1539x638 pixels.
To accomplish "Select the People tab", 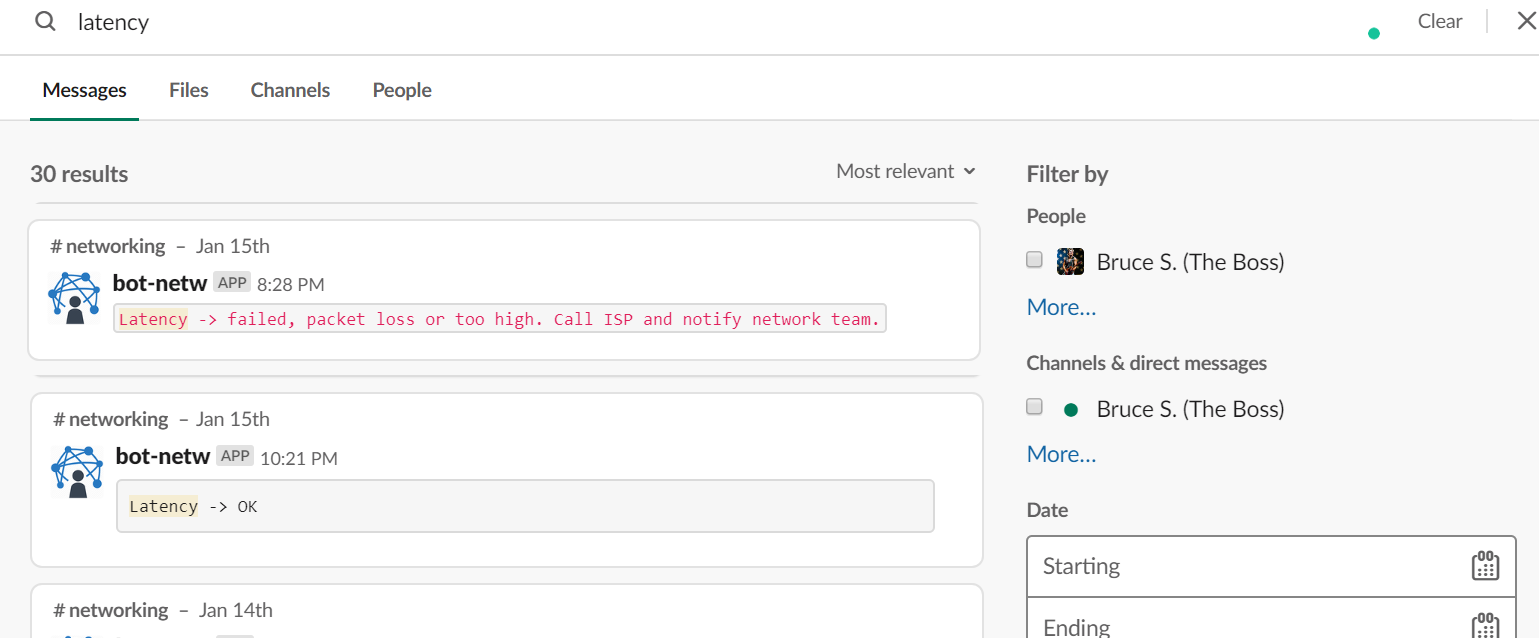I will coord(402,90).
